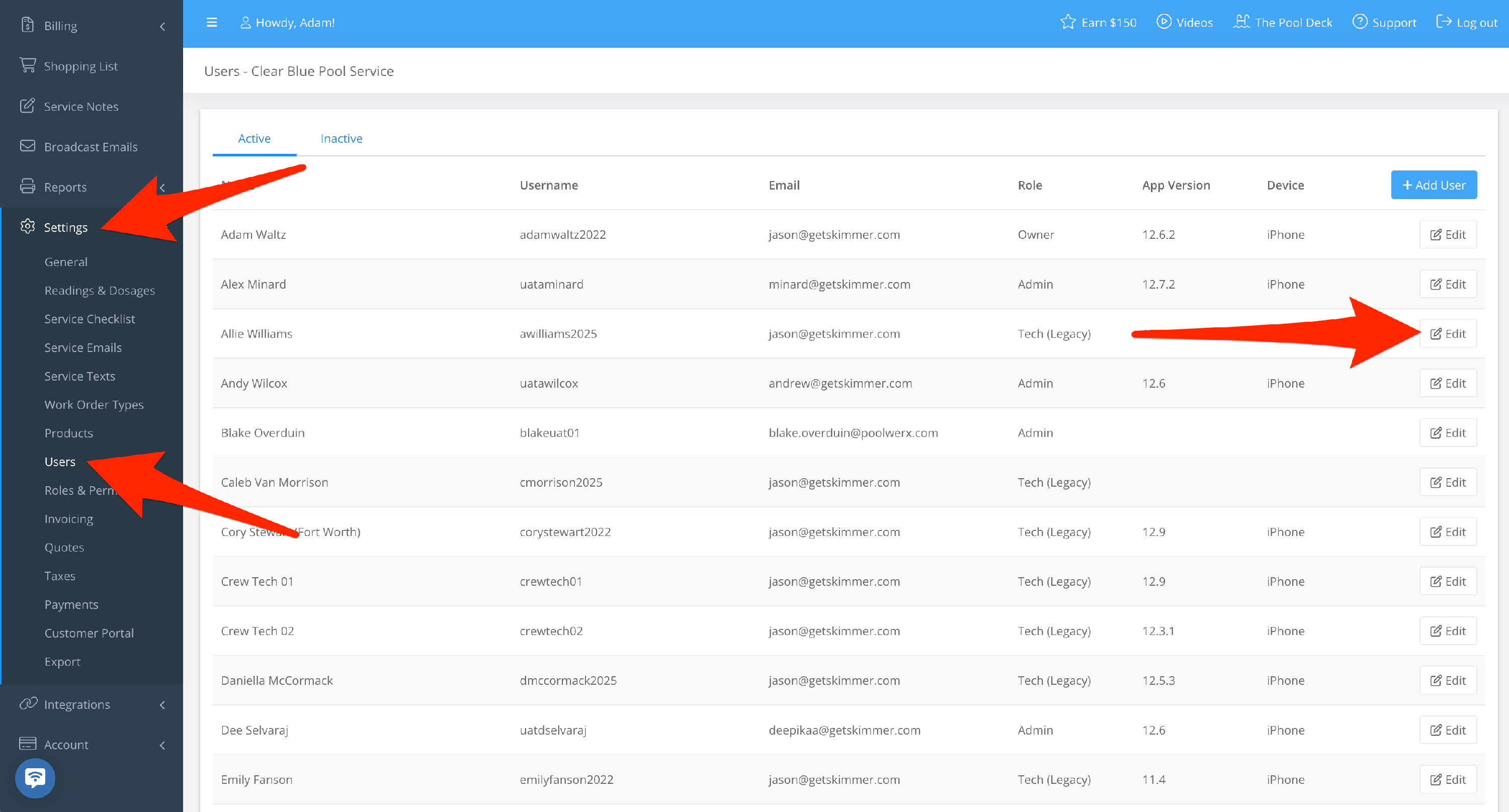Open the chat support widget icon

point(35,777)
